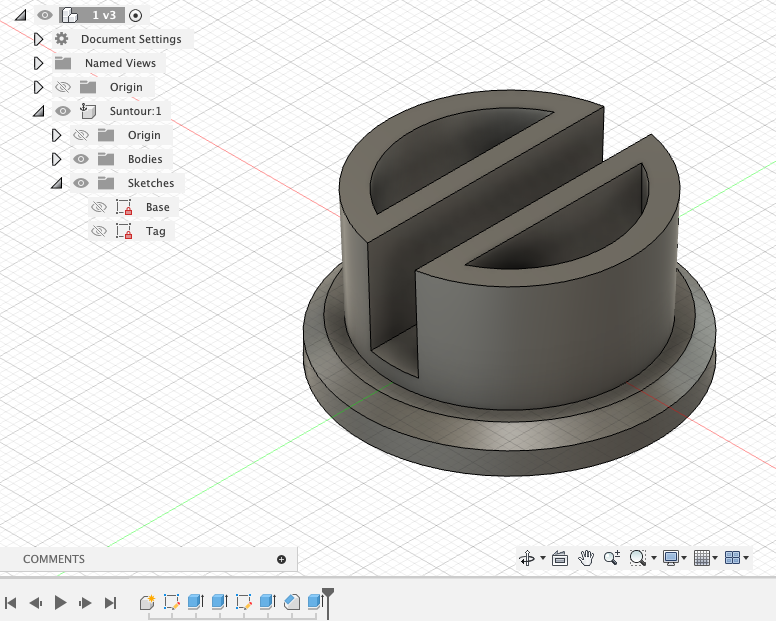776x621 pixels.
Task: Play the timeline history
Action: click(x=60, y=603)
